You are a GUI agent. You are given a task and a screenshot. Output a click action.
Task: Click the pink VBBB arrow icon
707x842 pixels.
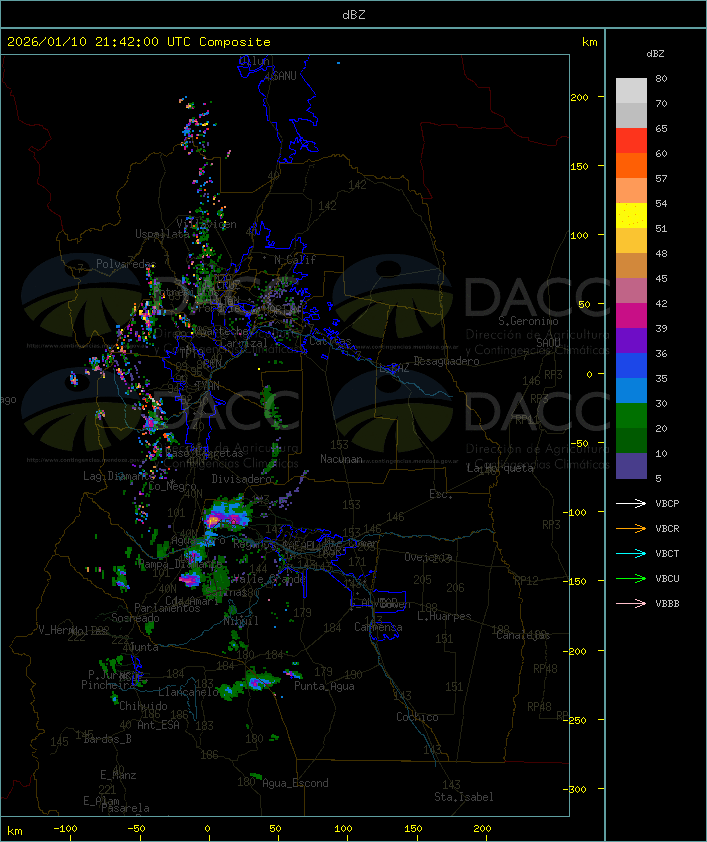click(631, 604)
